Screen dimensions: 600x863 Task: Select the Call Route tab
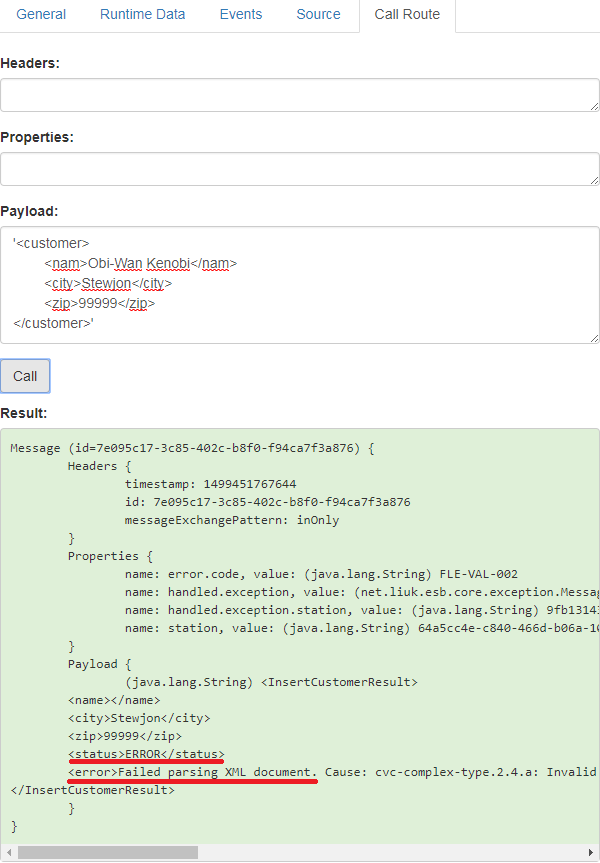point(406,15)
